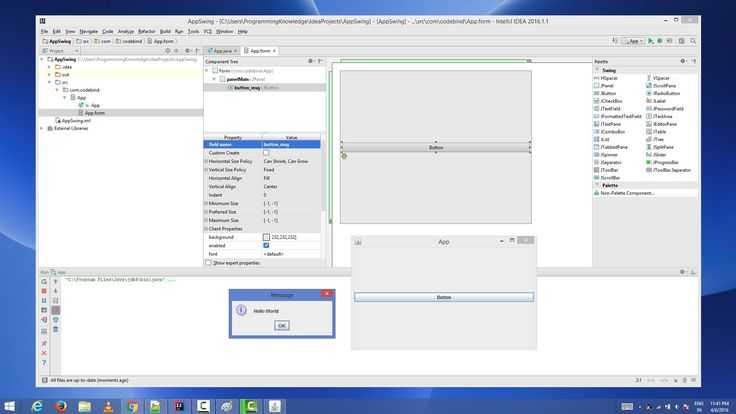
Task: Expand the .idea folder node
Action: pyautogui.click(x=50, y=67)
